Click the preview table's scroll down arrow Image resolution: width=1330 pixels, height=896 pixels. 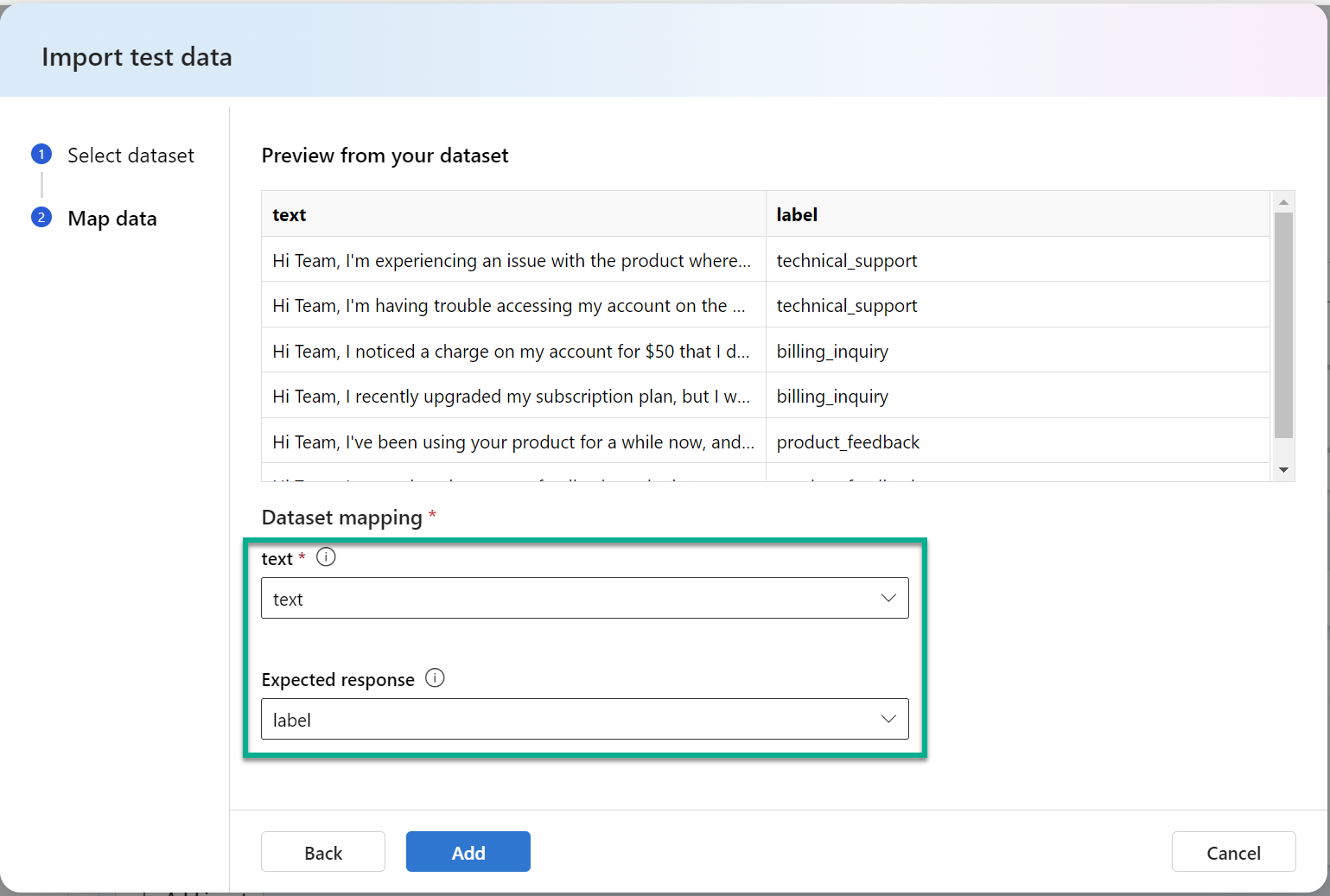coord(1283,470)
